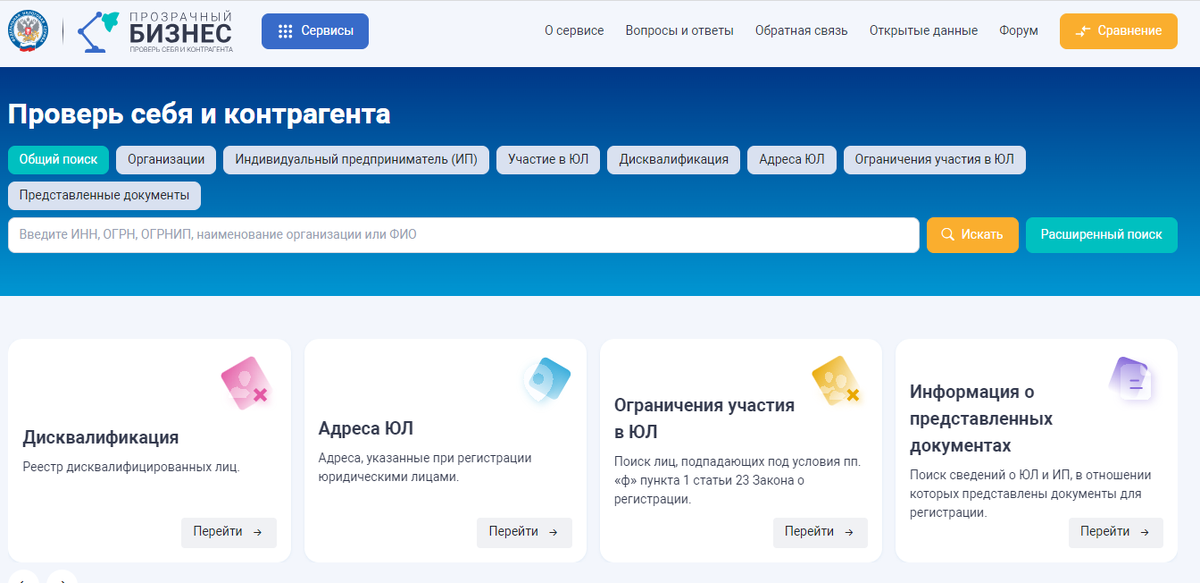The image size is (1200, 583).
Task: Click Перейти in Информация о документах card
Action: pos(1116,532)
